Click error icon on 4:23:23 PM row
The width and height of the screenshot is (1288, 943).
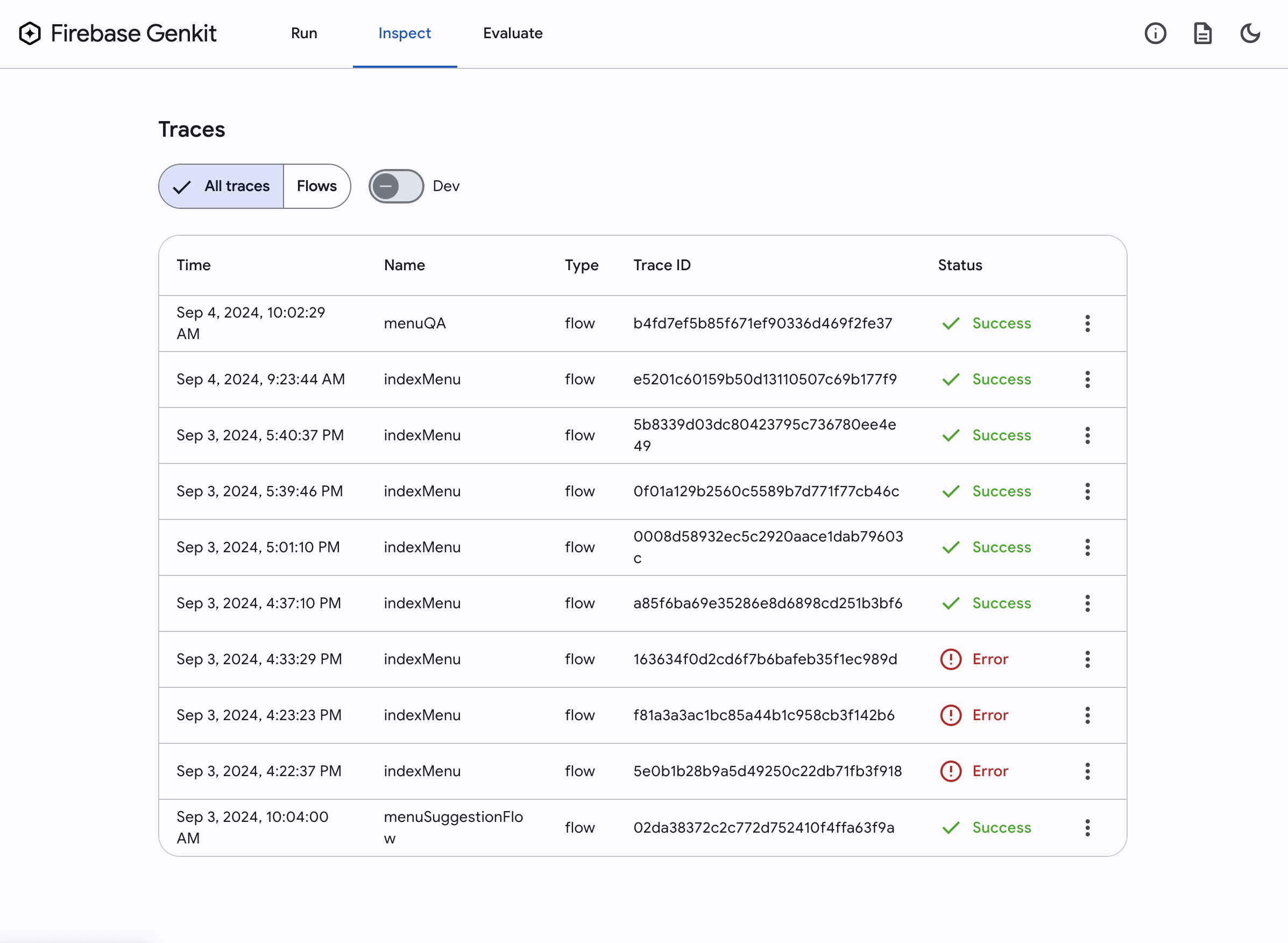coord(950,715)
